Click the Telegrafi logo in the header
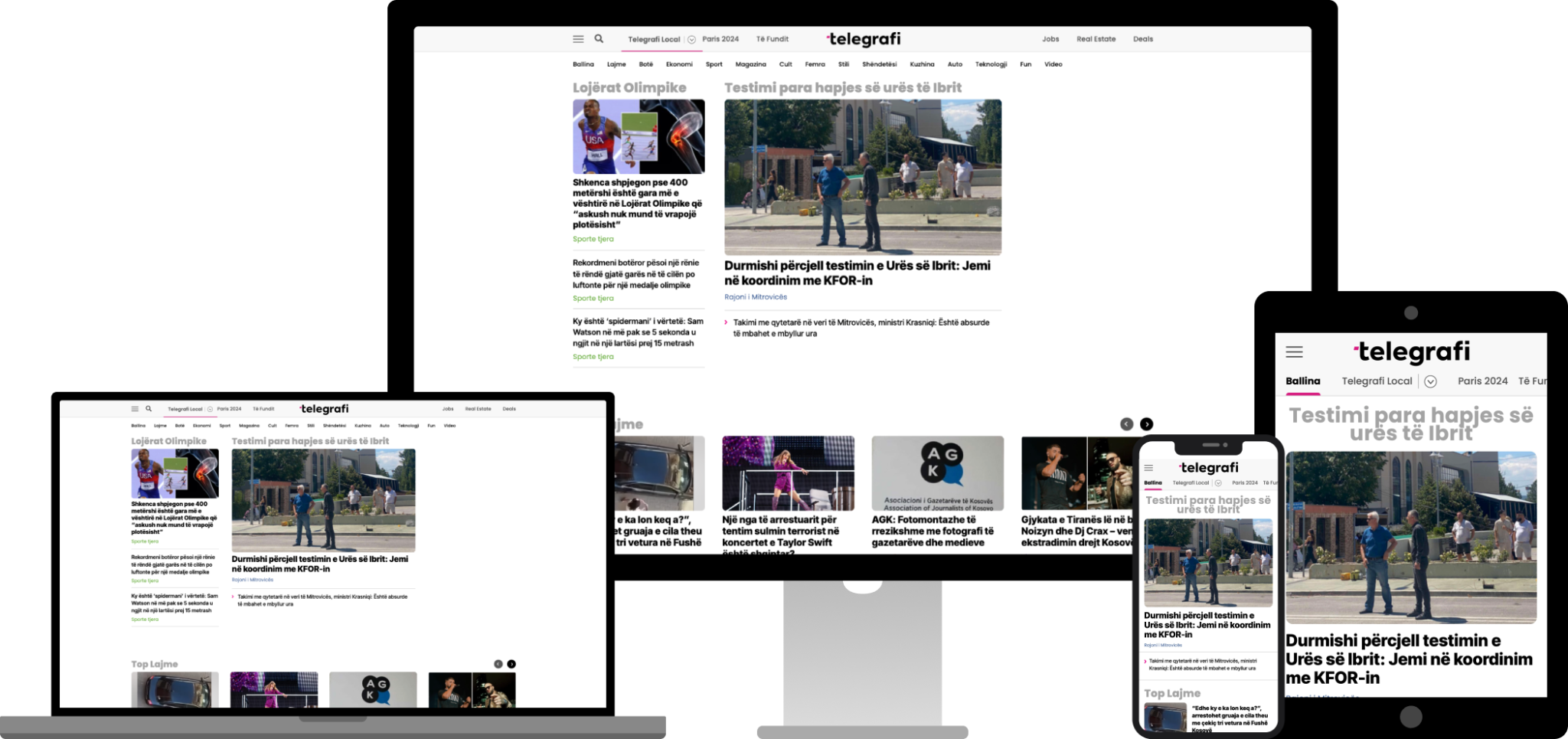Image resolution: width=1568 pixels, height=739 pixels. point(864,38)
